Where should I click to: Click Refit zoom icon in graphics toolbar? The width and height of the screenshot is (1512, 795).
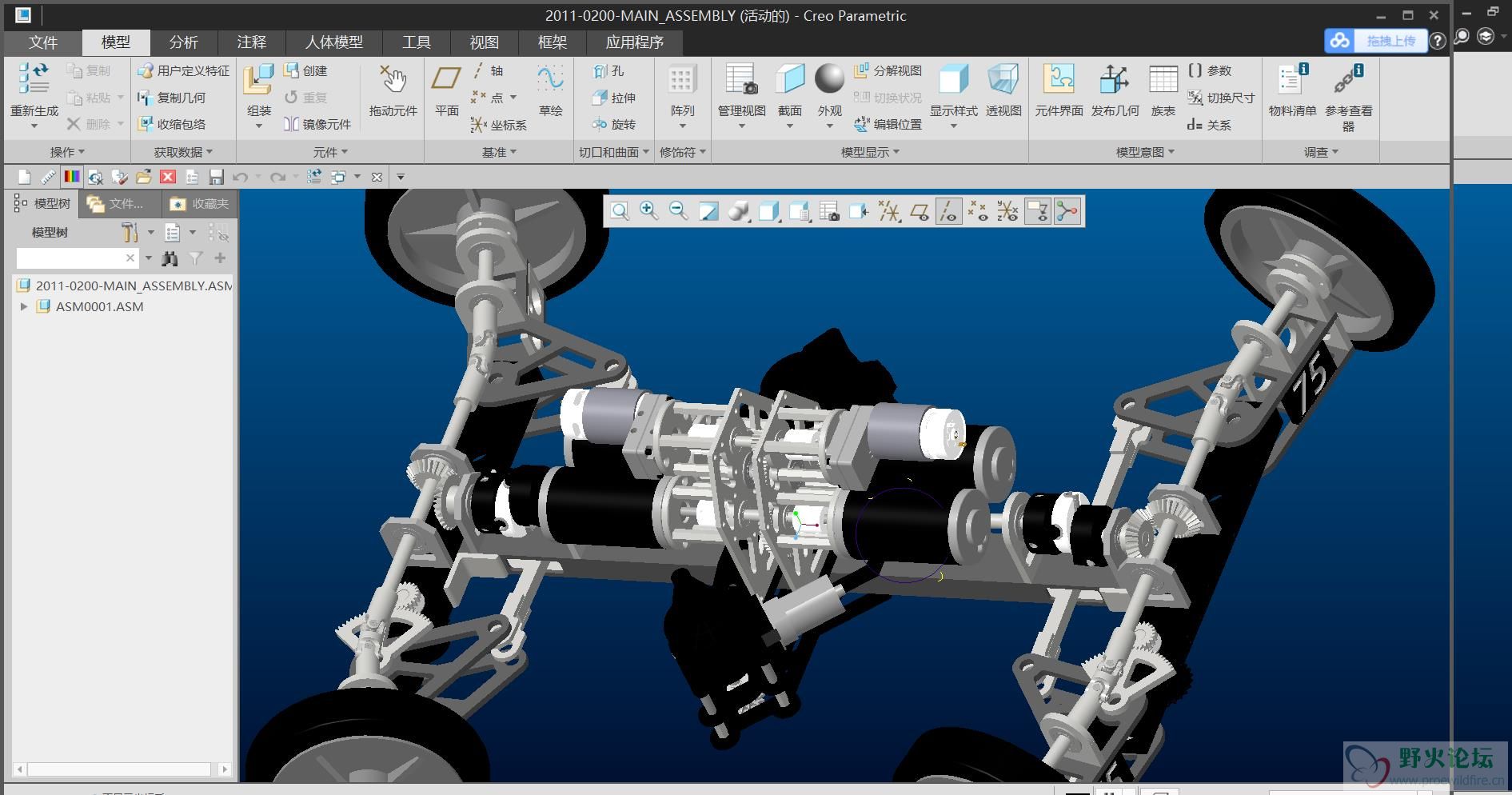pyautogui.click(x=620, y=211)
